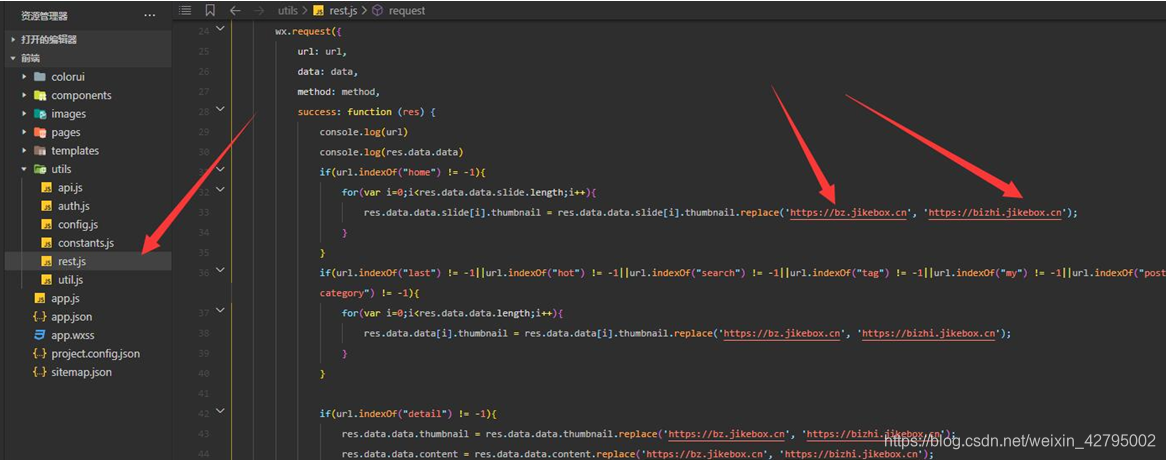Click the JS file icon next to app.js
Image resolution: width=1166 pixels, height=460 pixels.
click(39, 299)
